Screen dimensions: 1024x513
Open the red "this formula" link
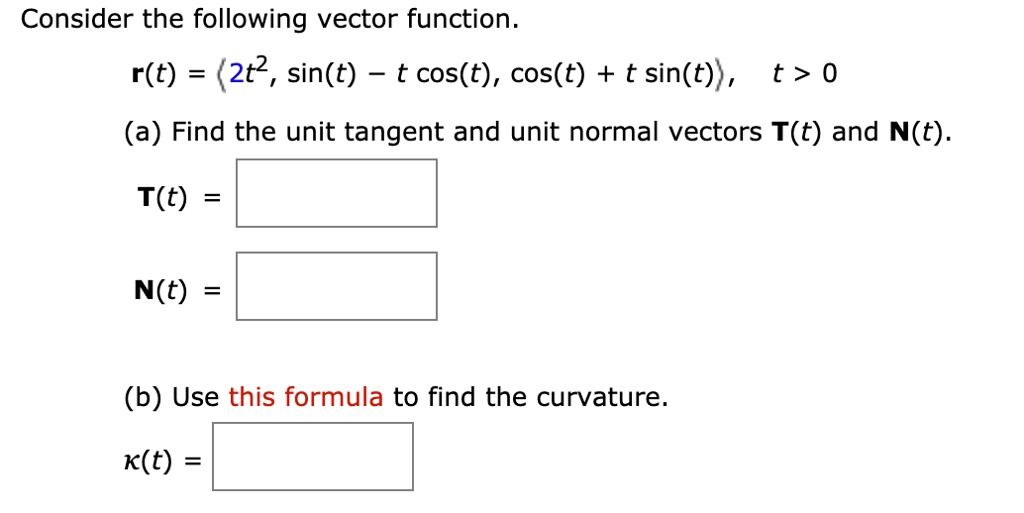306,397
